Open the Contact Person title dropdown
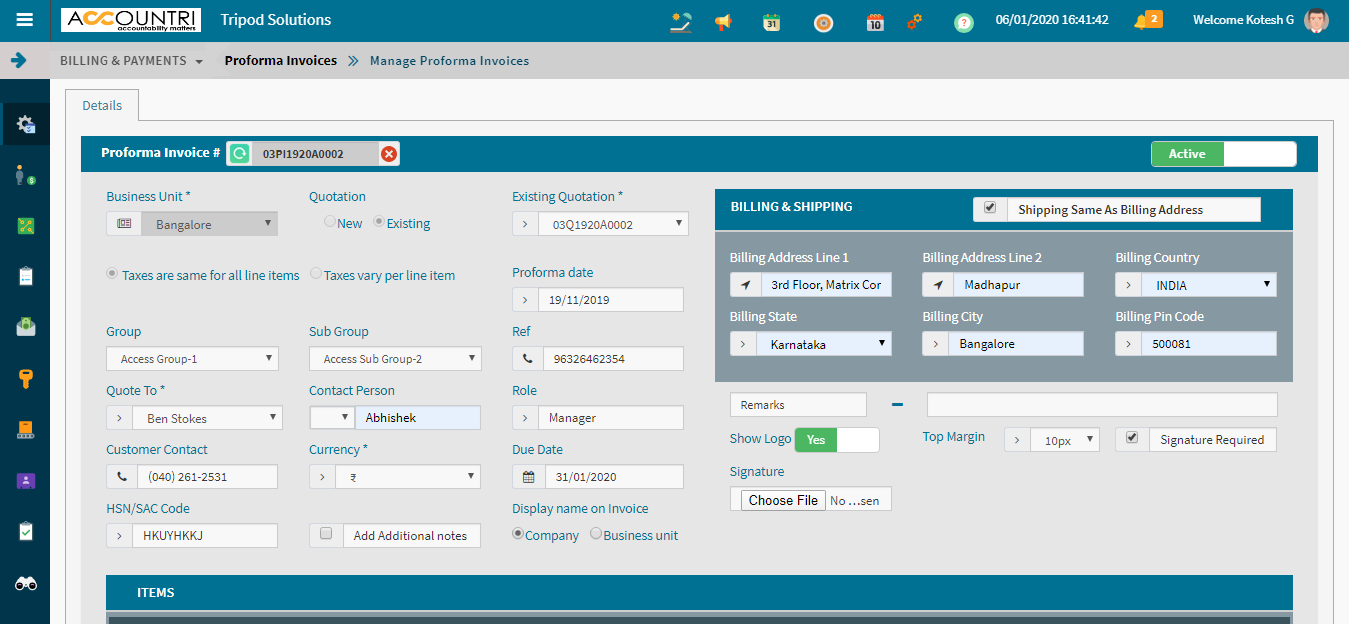The height and width of the screenshot is (624, 1349). click(332, 418)
